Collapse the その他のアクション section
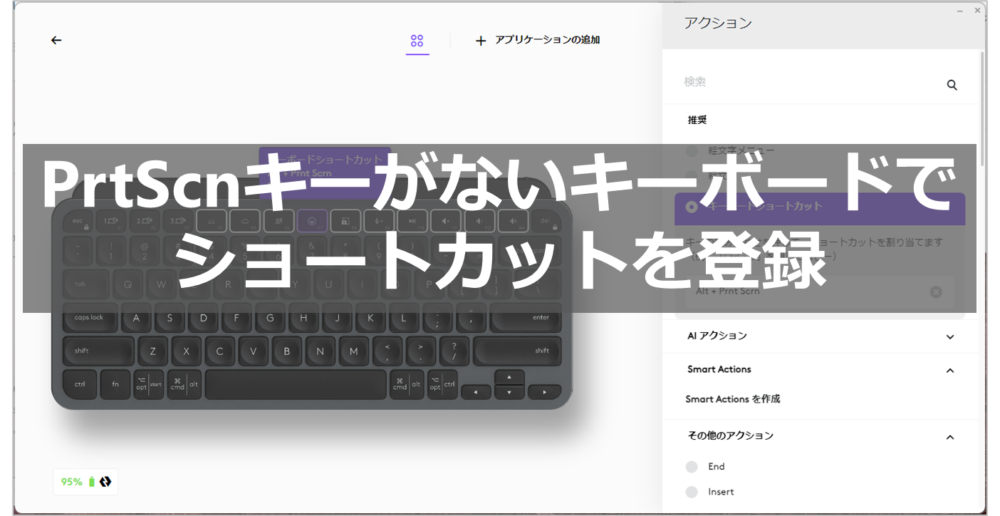This screenshot has height=516, width=1000. tap(950, 437)
